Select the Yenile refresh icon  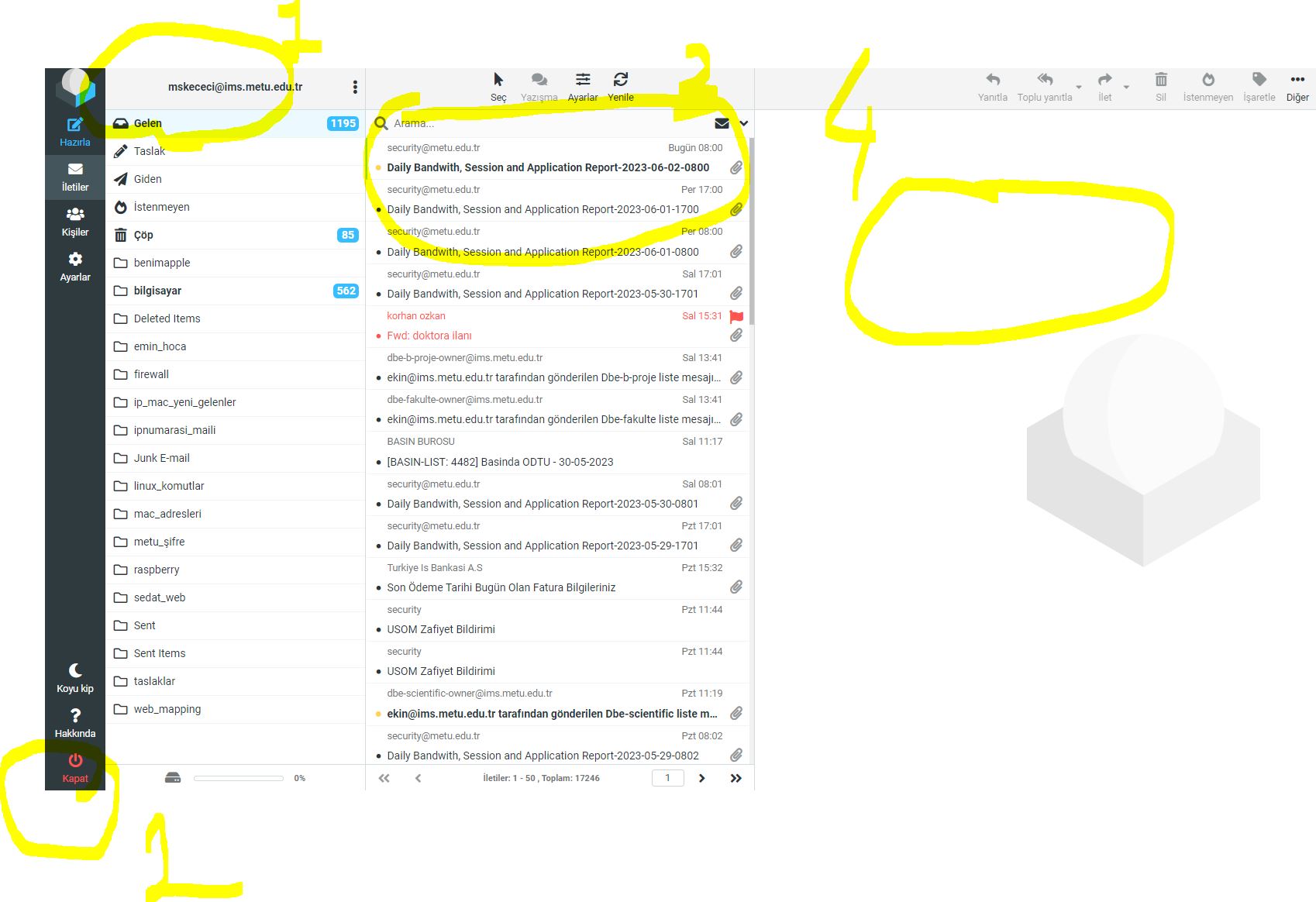coord(621,80)
